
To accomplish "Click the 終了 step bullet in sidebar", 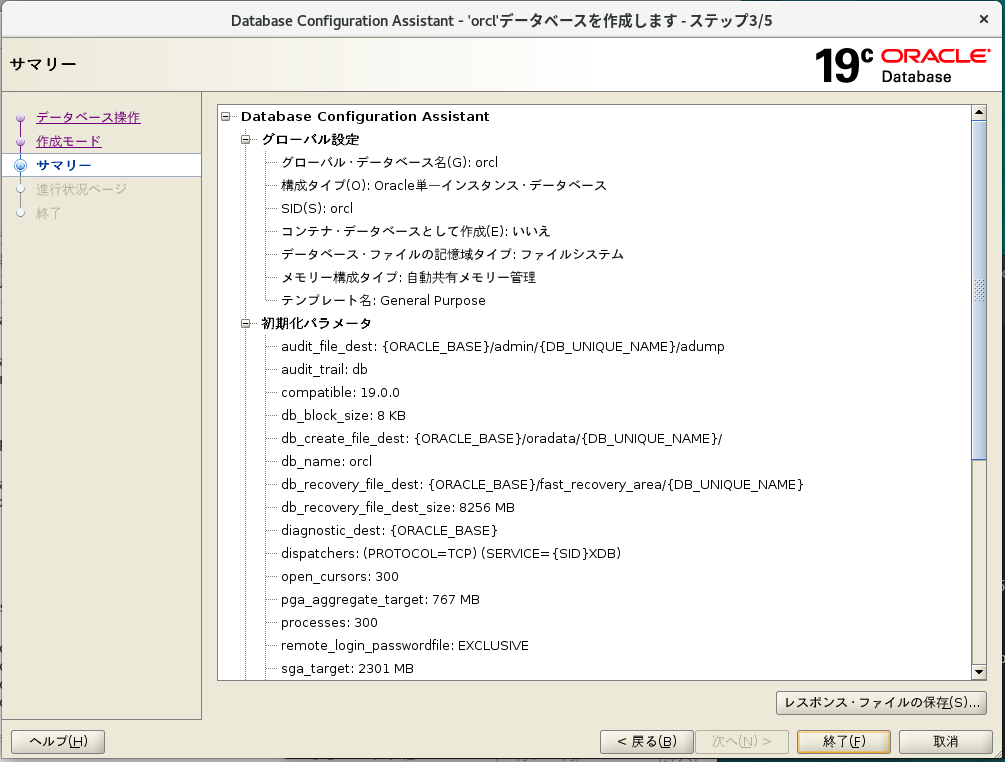I will [20, 213].
